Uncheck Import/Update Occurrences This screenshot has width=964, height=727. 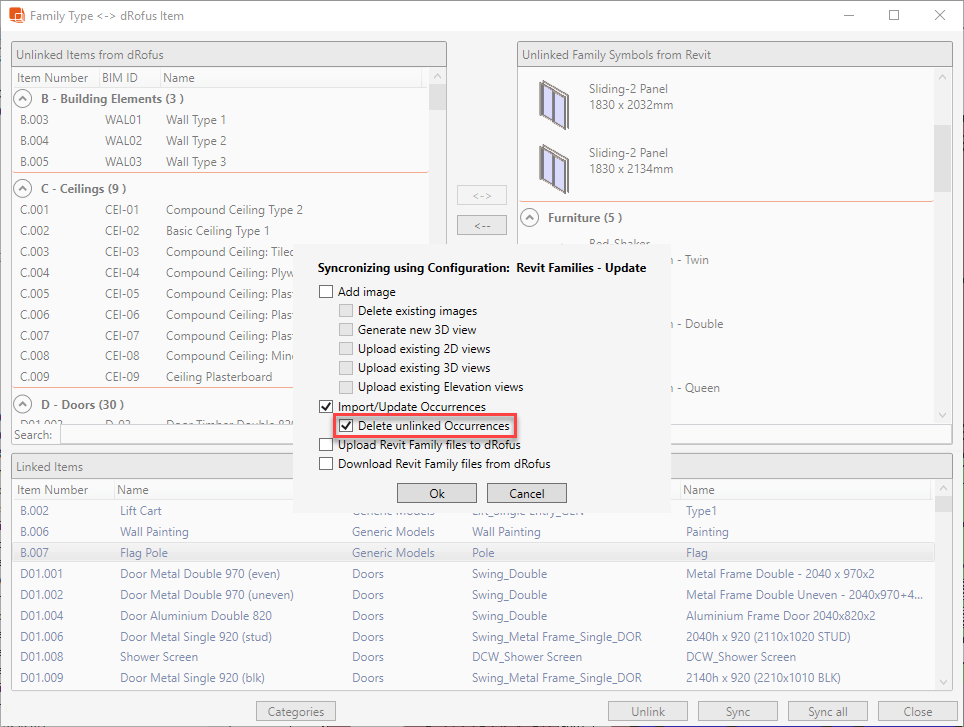[x=326, y=407]
